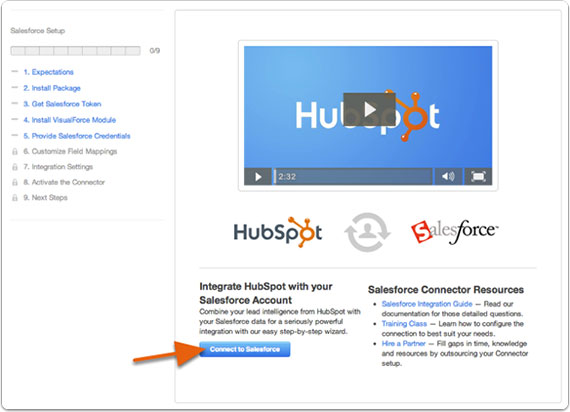Open step 3. Get Salesforce Token
The height and width of the screenshot is (412, 570).
pos(62,104)
